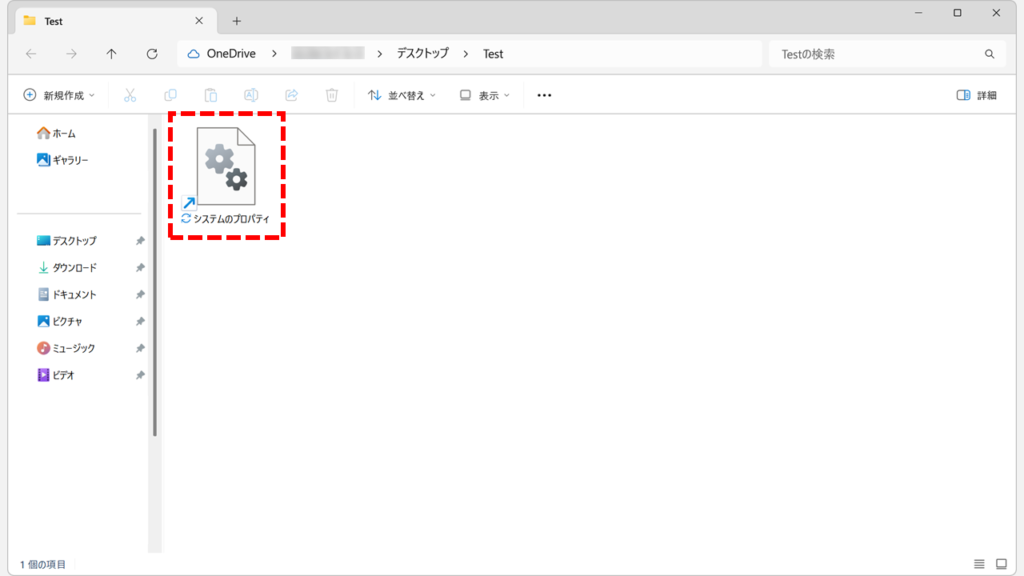Viewport: 1024px width, 576px height.
Task: Maximize the Explorer window
Action: point(957,13)
